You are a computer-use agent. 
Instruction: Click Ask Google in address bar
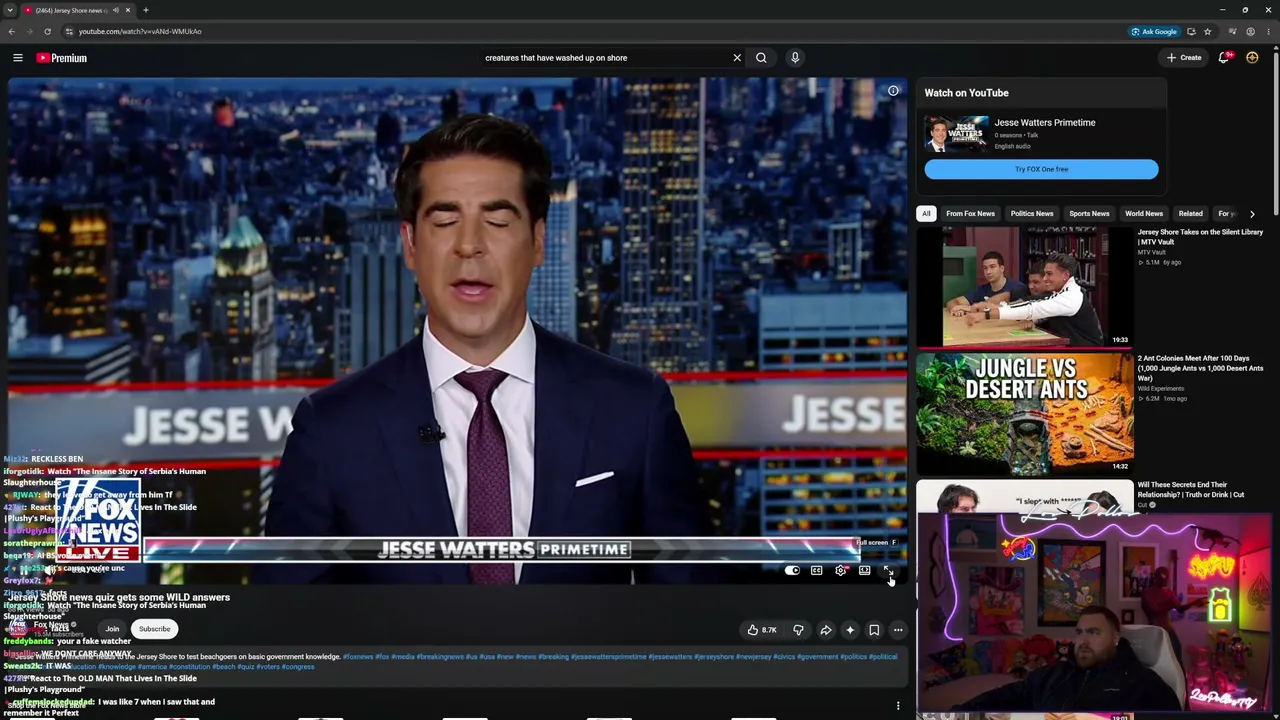[x=1154, y=31]
